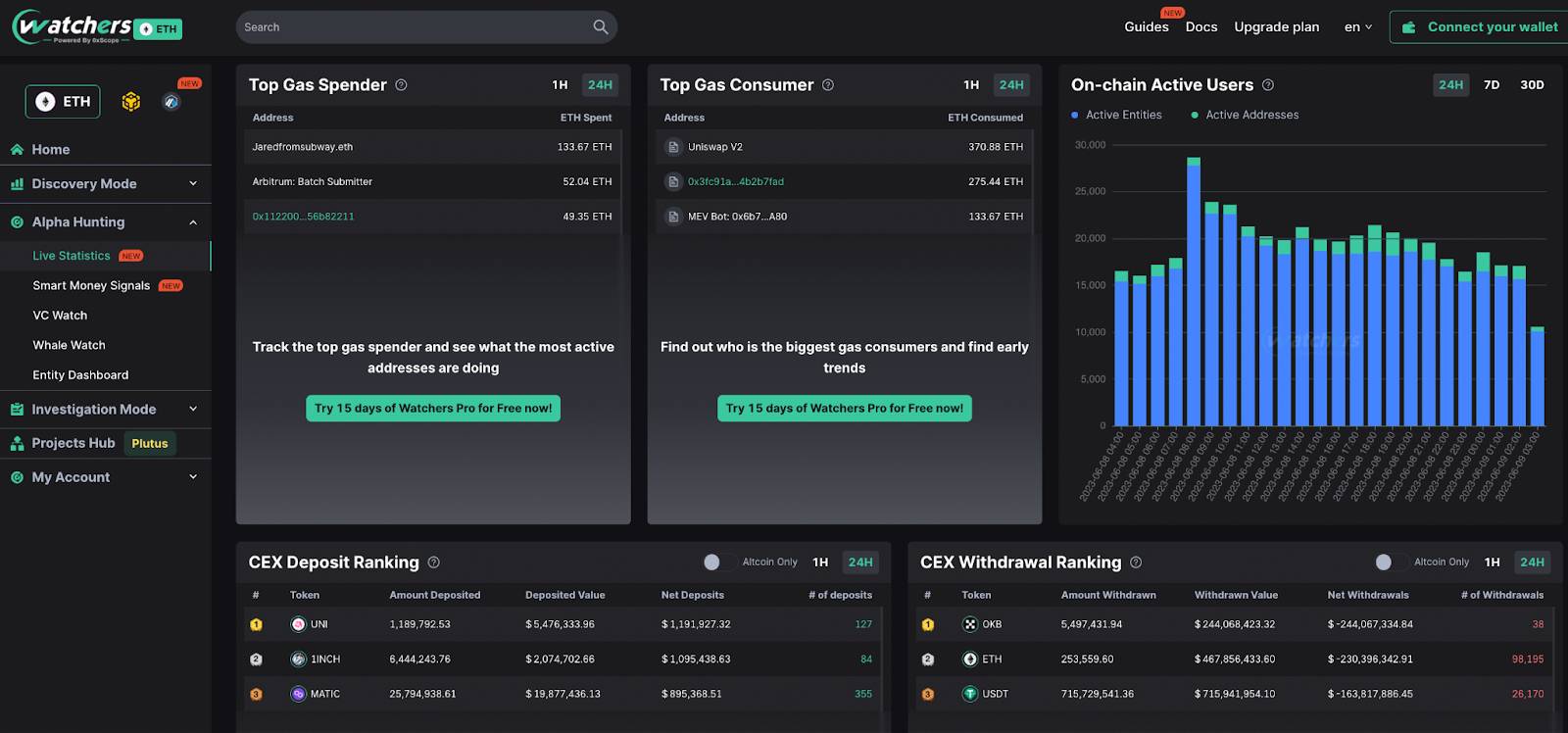Click the Uniswap V2 contract icon

click(673, 147)
